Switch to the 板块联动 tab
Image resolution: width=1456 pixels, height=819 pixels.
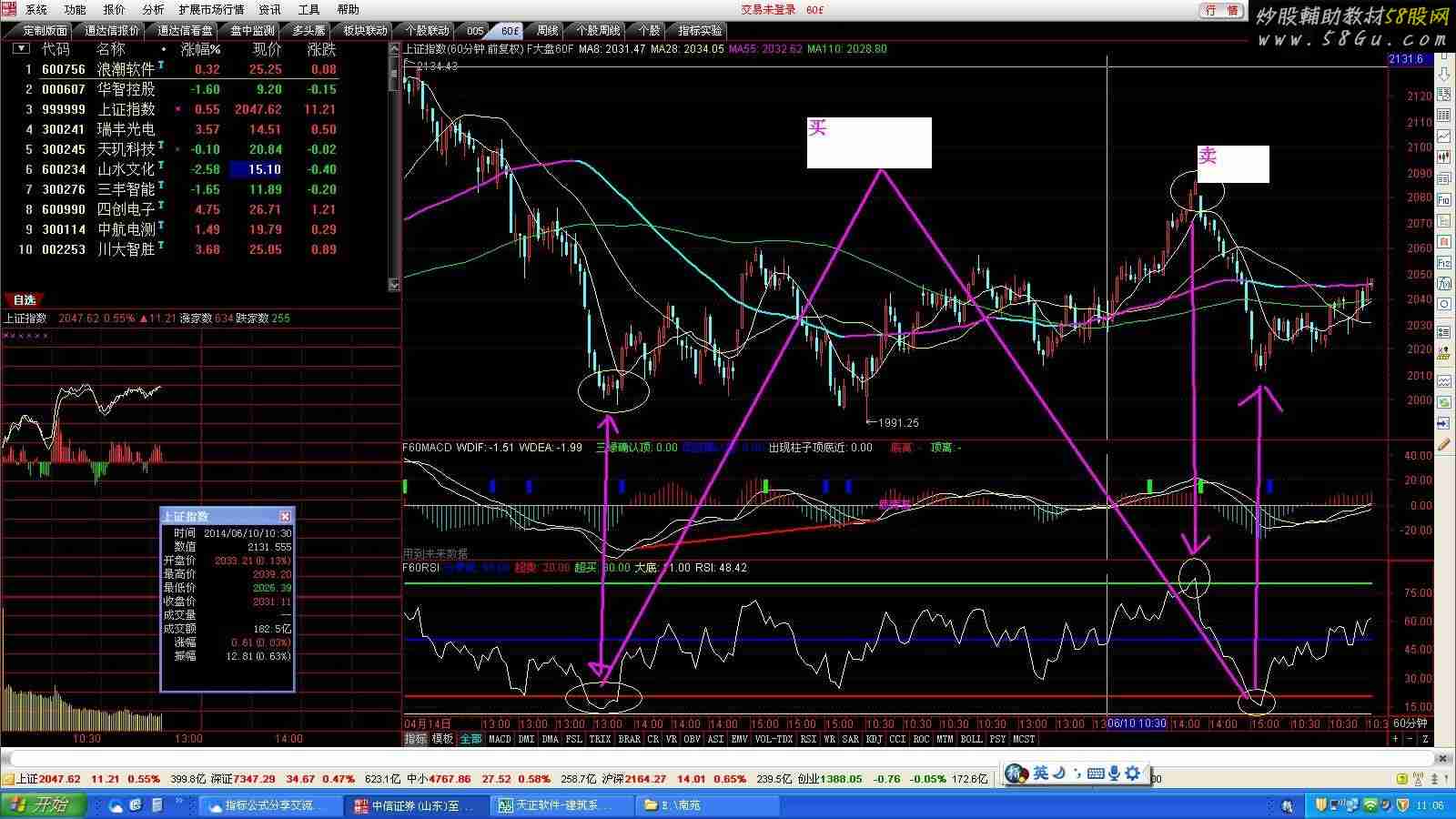(365, 30)
